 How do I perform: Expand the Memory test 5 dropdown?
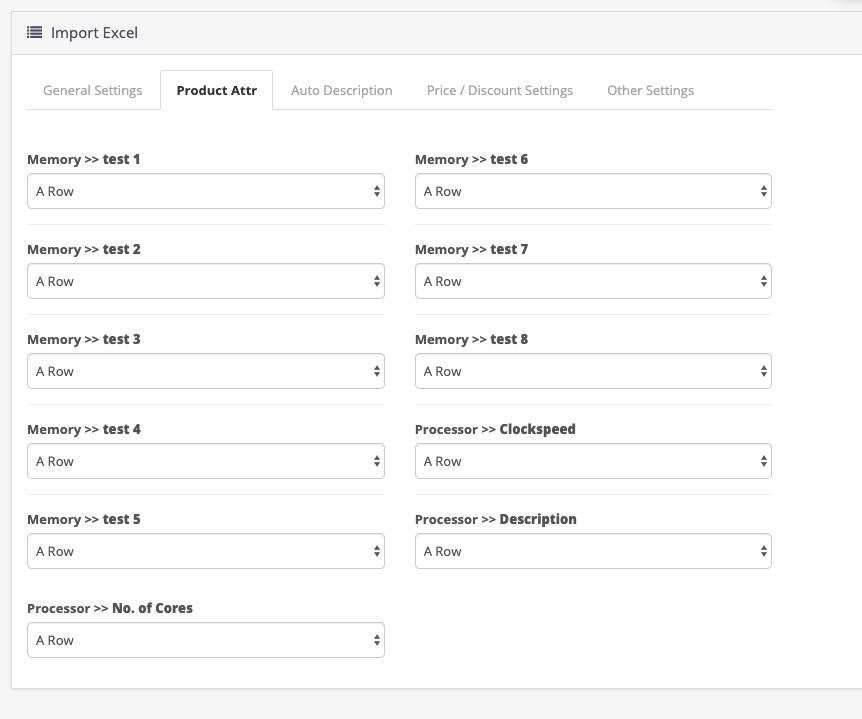point(205,551)
